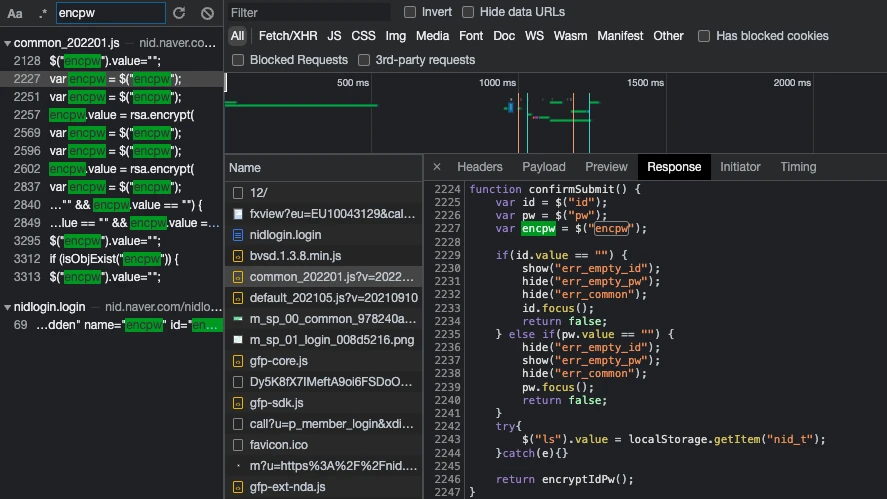Close the request details panel

pyautogui.click(x=437, y=167)
